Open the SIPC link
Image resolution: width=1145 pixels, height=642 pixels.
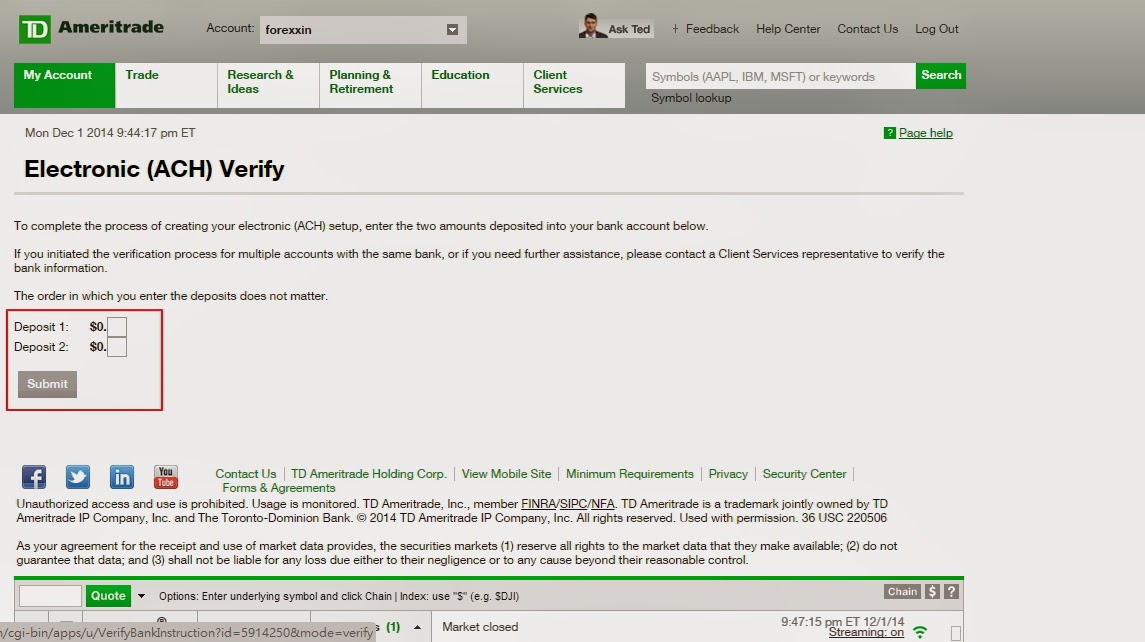pyautogui.click(x=573, y=504)
